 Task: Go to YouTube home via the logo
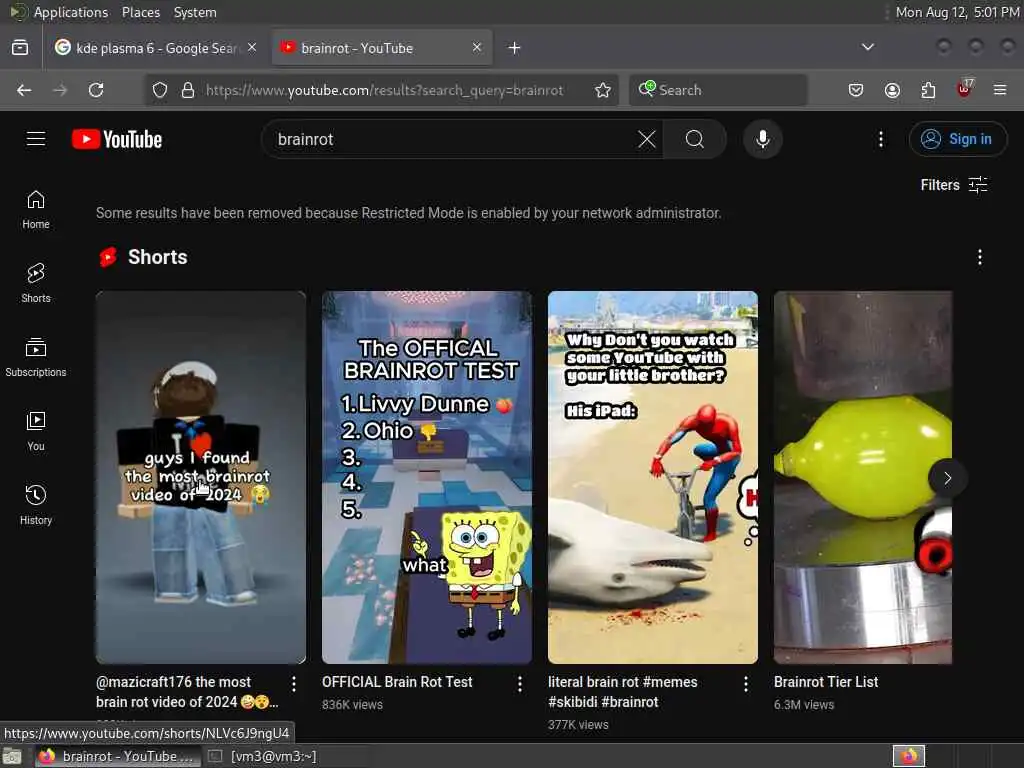[117, 139]
